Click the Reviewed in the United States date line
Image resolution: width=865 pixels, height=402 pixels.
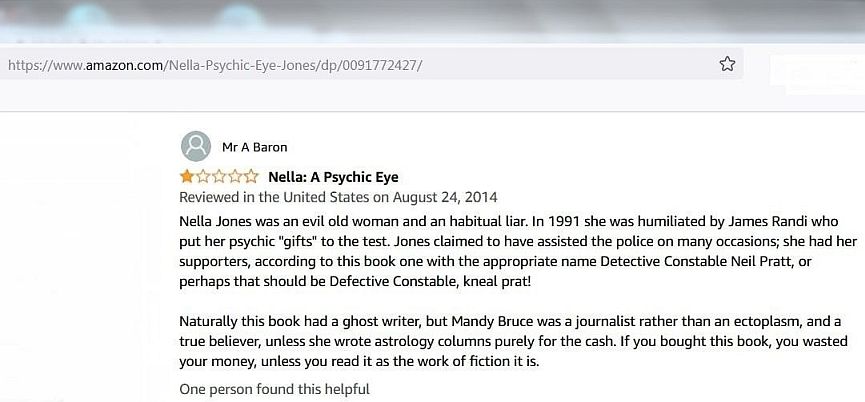(338, 197)
